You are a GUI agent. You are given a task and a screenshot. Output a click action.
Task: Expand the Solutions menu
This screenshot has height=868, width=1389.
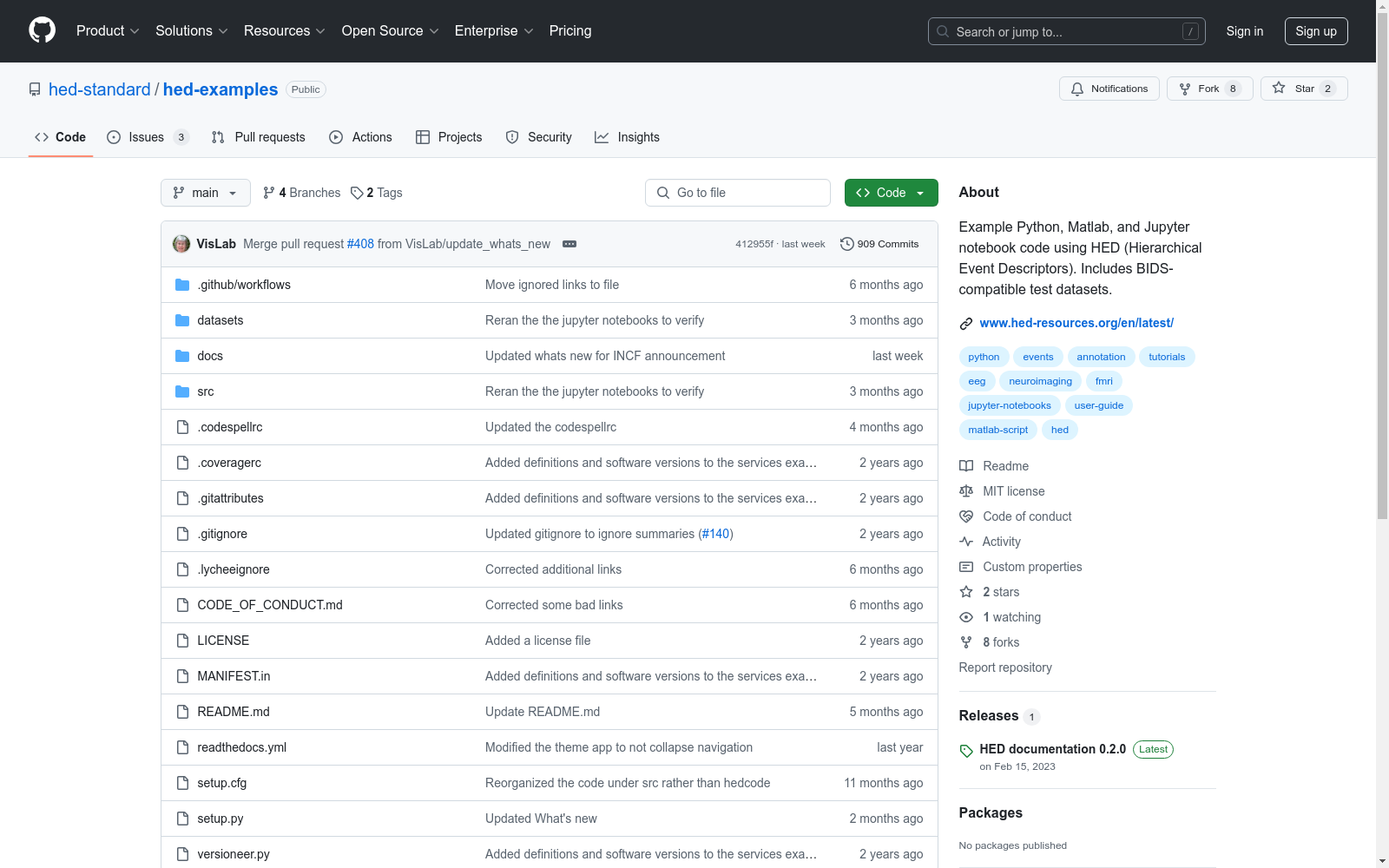coord(191,30)
